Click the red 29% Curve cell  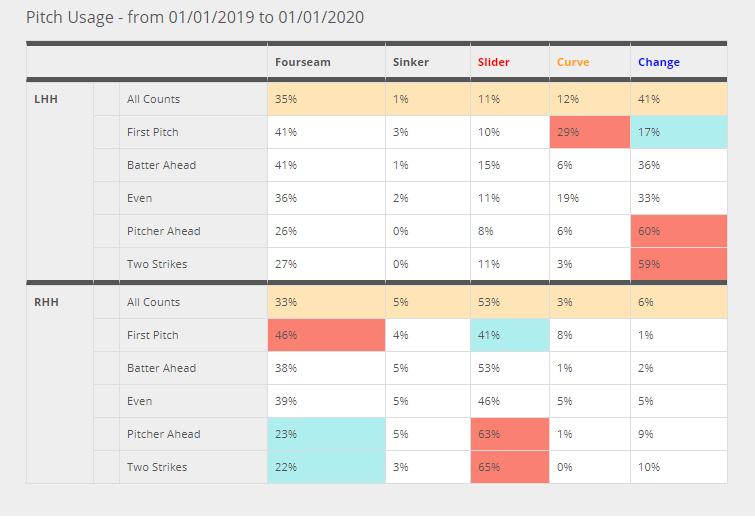click(590, 132)
